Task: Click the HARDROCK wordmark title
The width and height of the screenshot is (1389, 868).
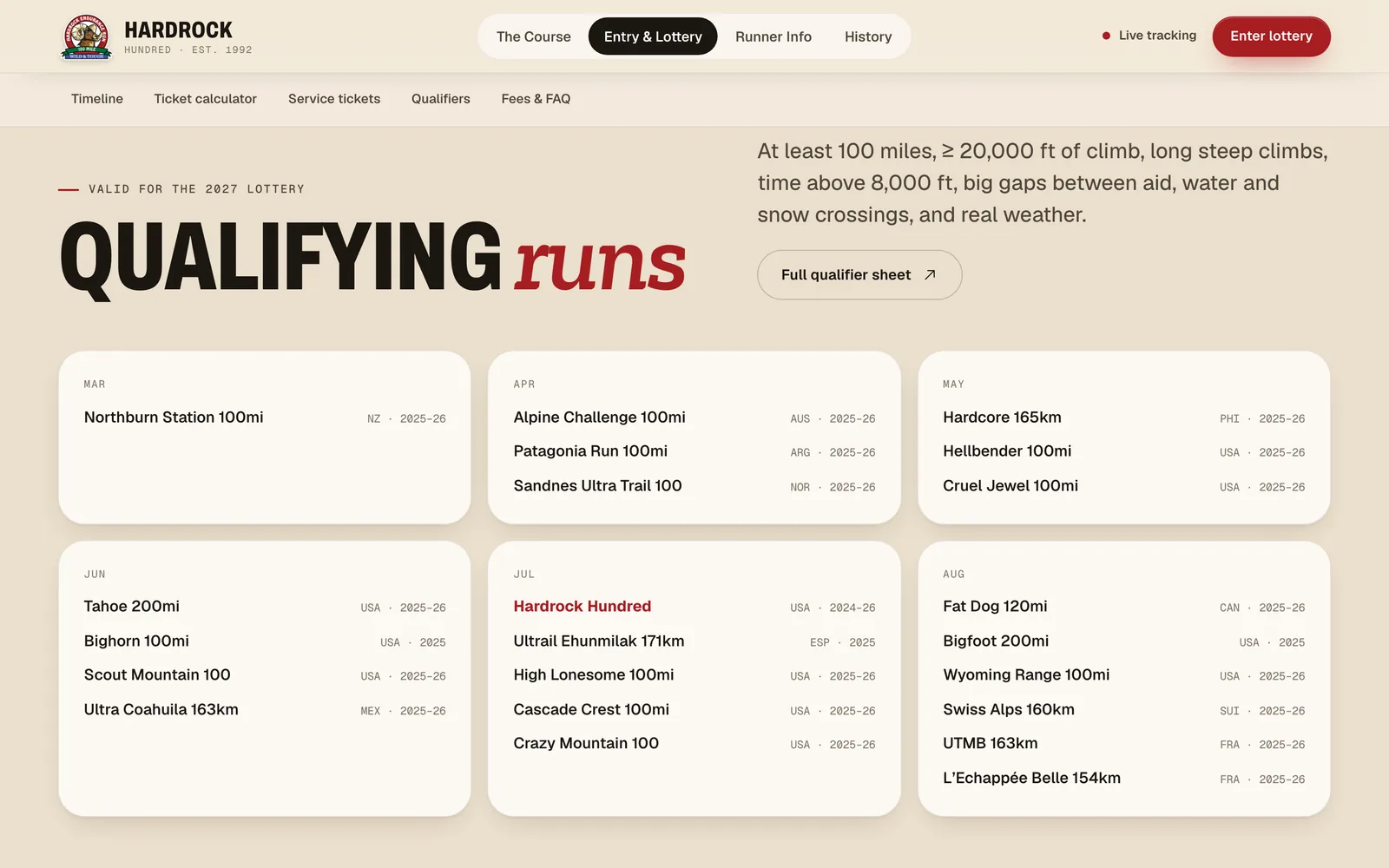Action: (x=178, y=30)
